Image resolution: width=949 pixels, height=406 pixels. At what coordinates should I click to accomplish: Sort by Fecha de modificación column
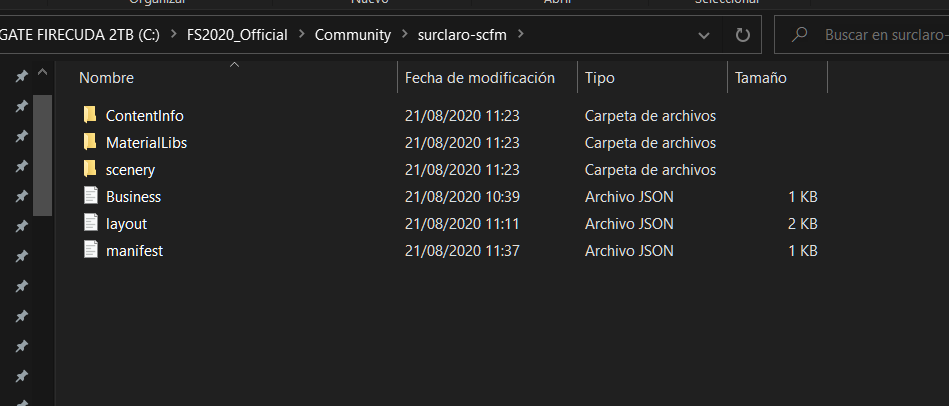(479, 77)
